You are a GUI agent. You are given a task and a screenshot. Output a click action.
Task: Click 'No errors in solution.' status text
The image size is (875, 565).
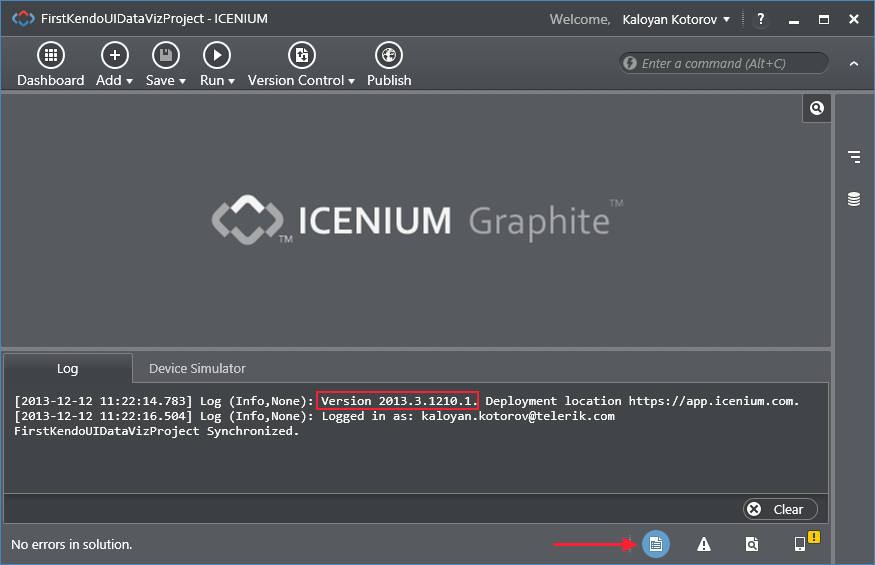click(x=71, y=544)
